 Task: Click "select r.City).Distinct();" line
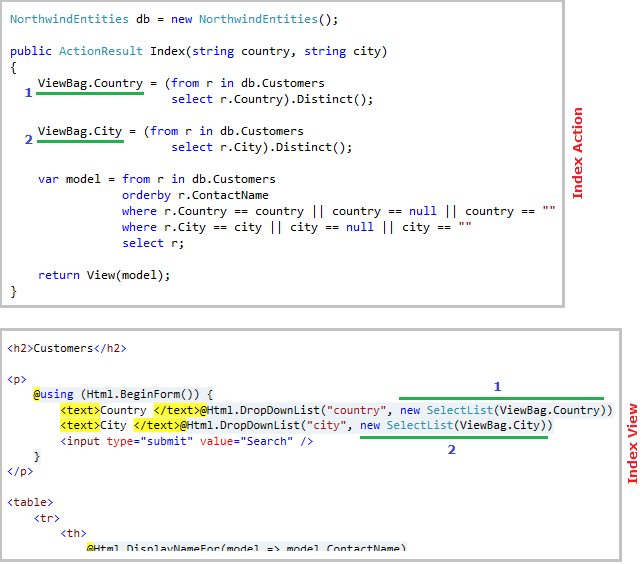262,147
